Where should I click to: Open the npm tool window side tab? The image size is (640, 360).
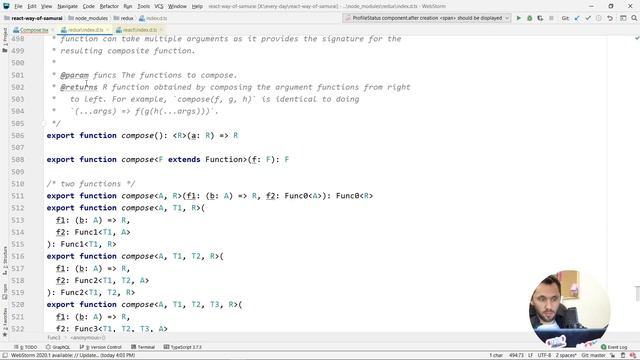[5, 291]
